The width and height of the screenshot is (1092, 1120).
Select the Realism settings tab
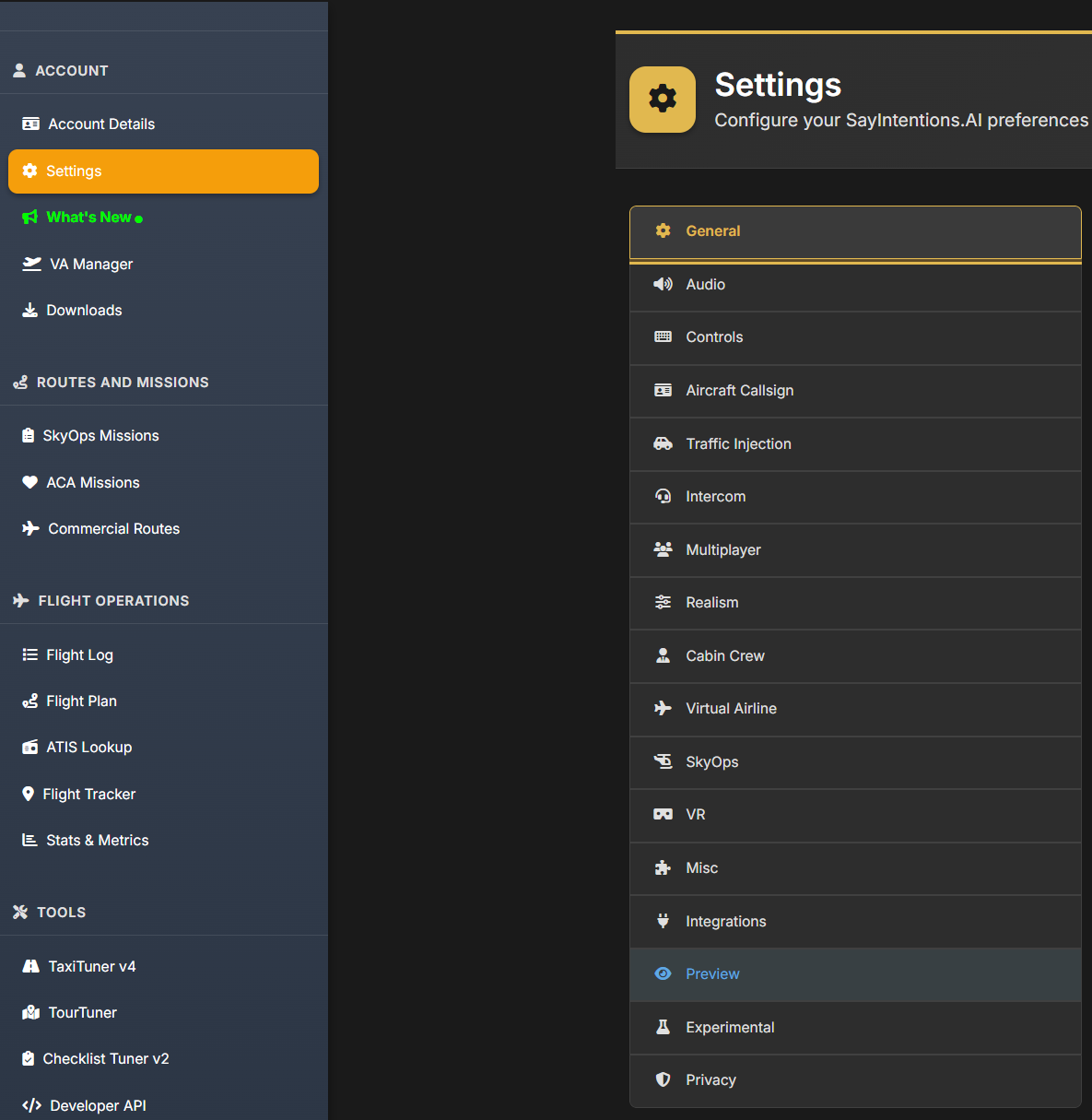click(855, 603)
